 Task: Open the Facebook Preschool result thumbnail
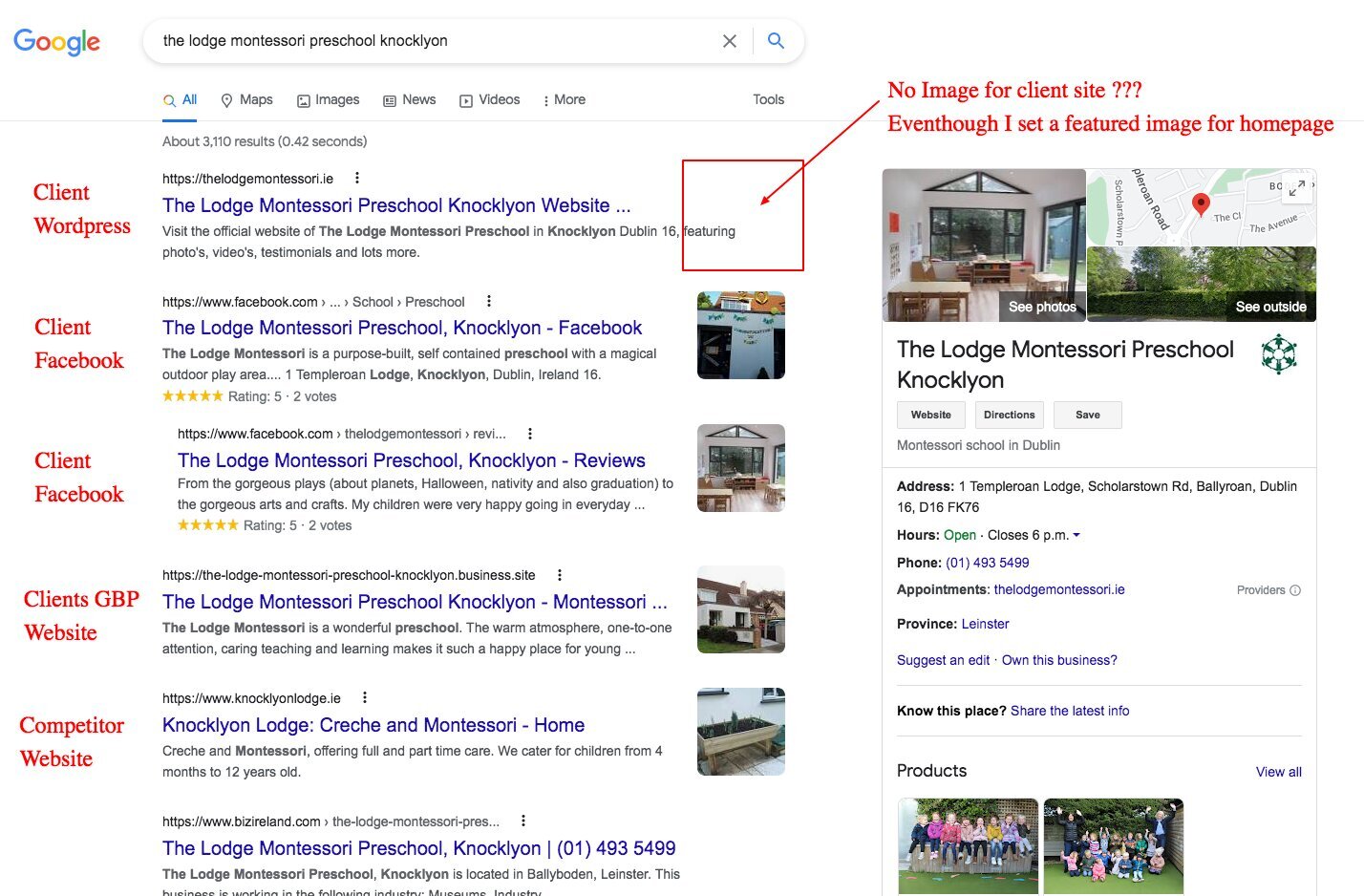click(x=741, y=335)
